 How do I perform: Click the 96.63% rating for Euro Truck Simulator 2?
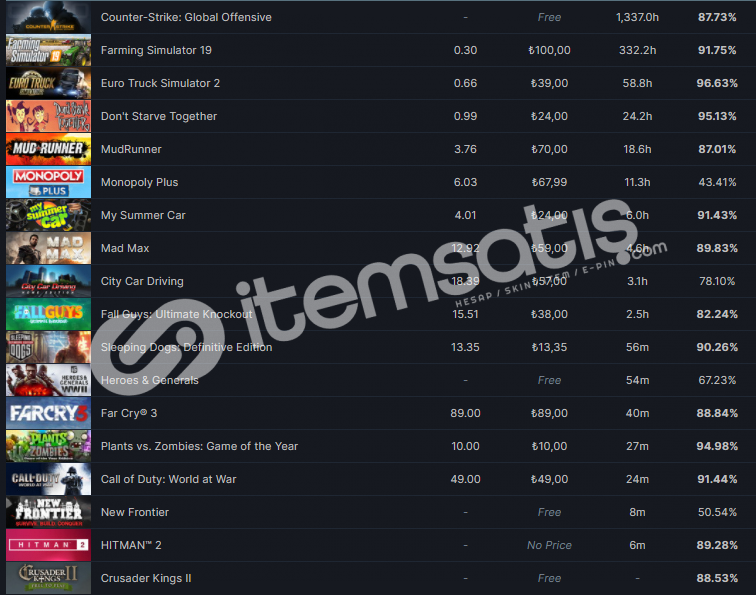click(717, 83)
